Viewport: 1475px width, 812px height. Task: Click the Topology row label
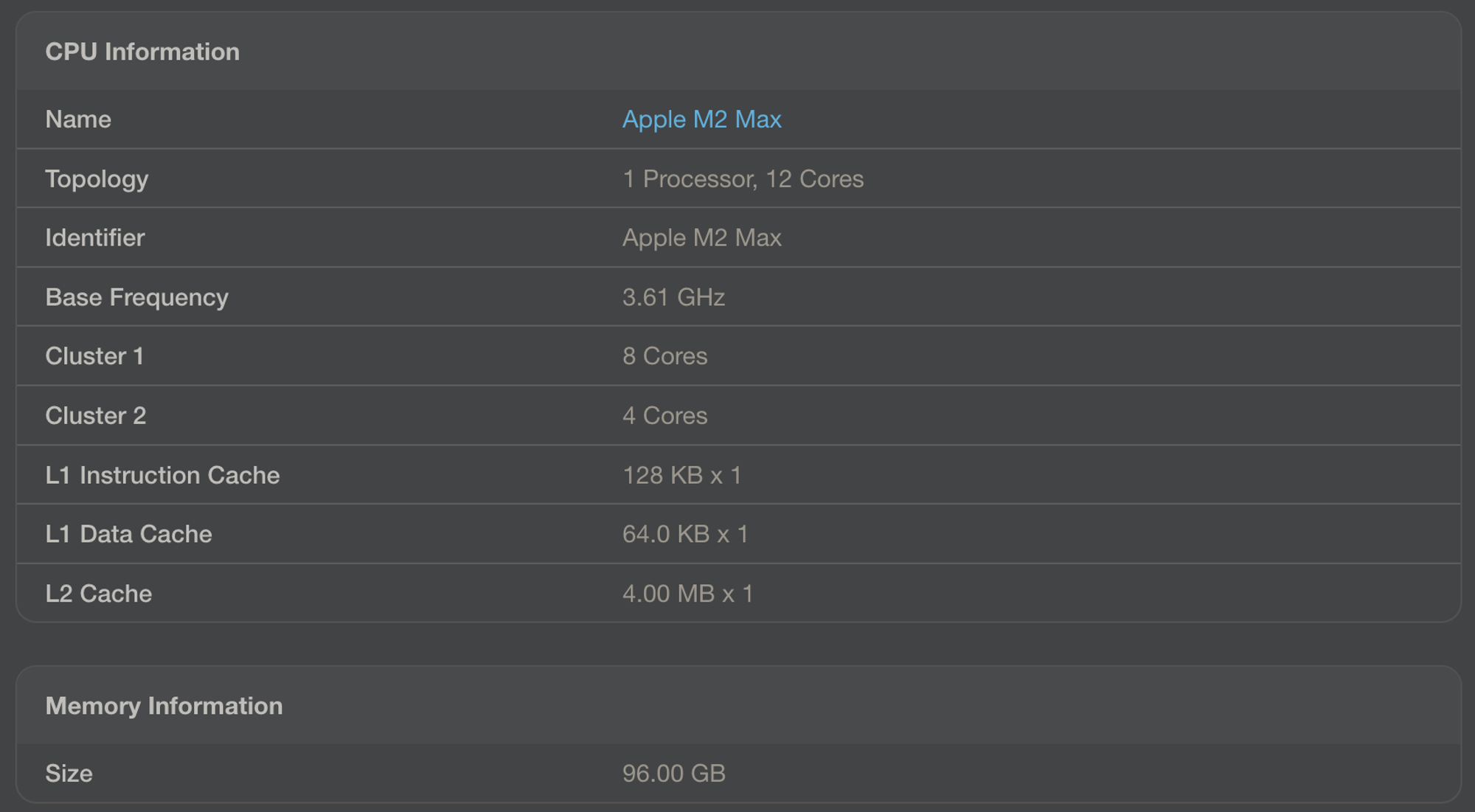click(97, 179)
